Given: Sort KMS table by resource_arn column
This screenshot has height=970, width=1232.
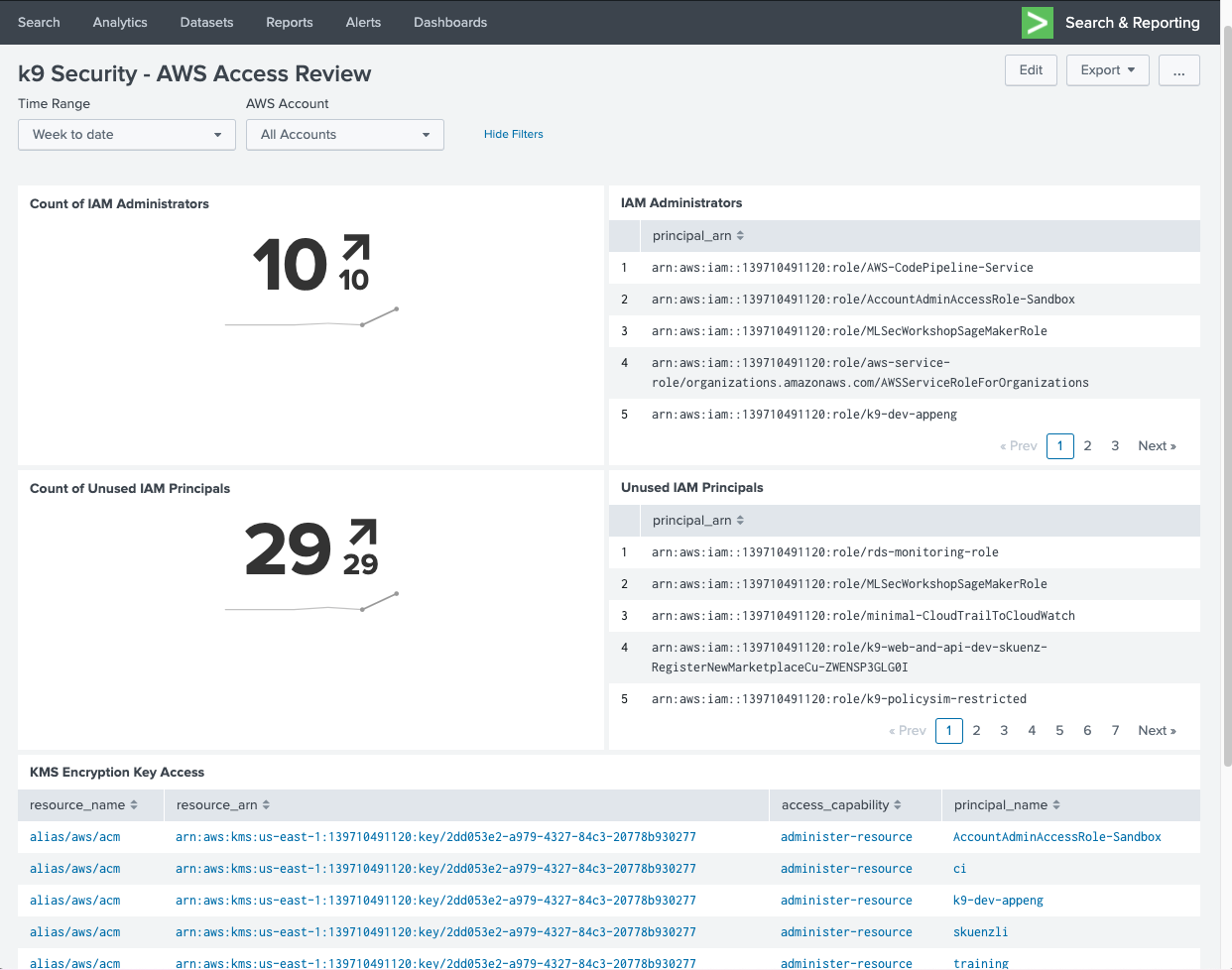Looking at the screenshot, I should coord(223,805).
